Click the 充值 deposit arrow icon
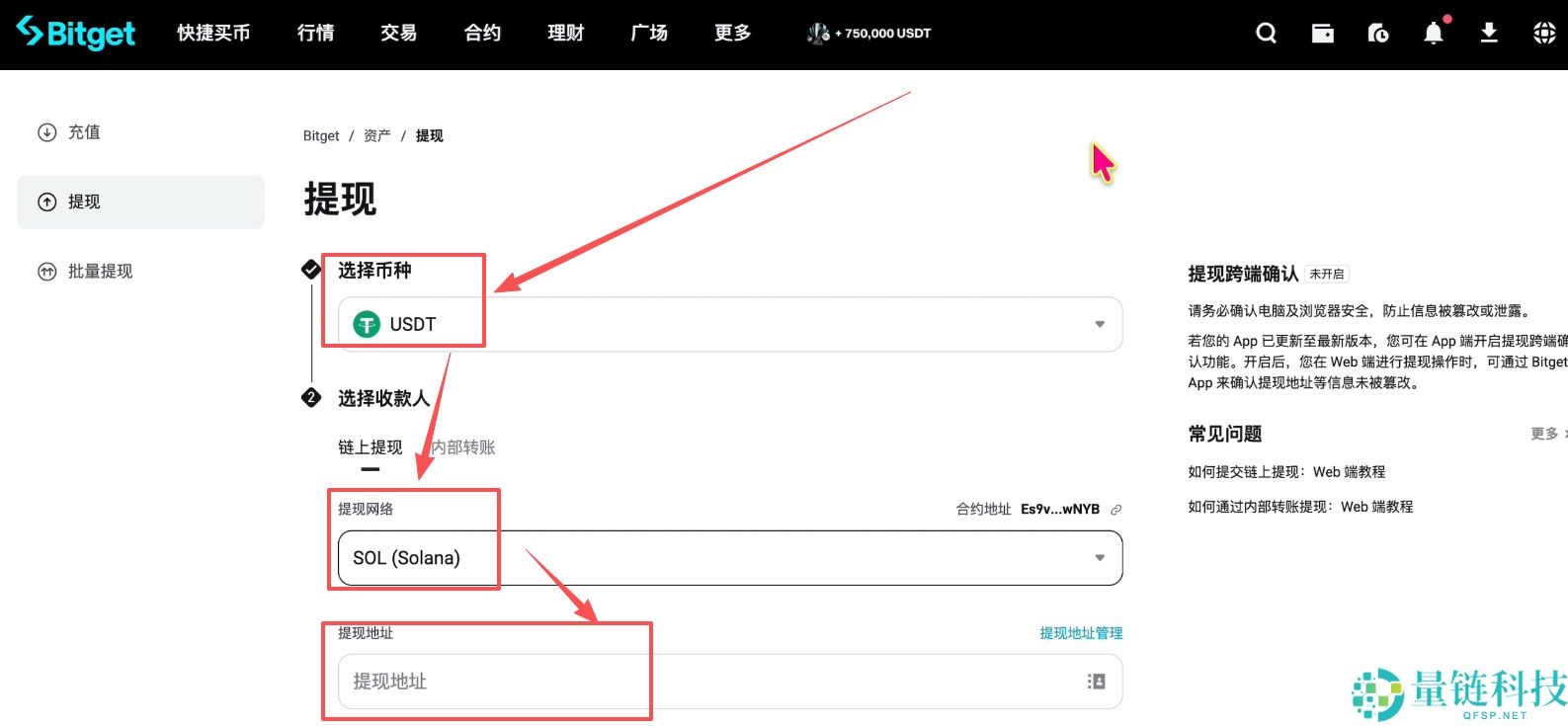 click(x=46, y=132)
